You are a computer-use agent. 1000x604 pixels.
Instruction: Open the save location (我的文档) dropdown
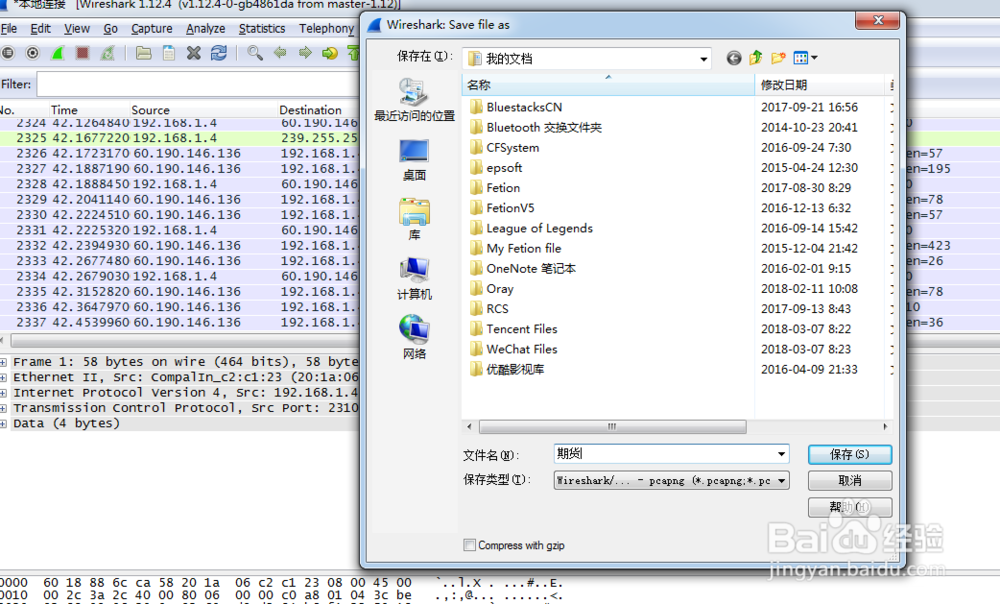[x=703, y=59]
